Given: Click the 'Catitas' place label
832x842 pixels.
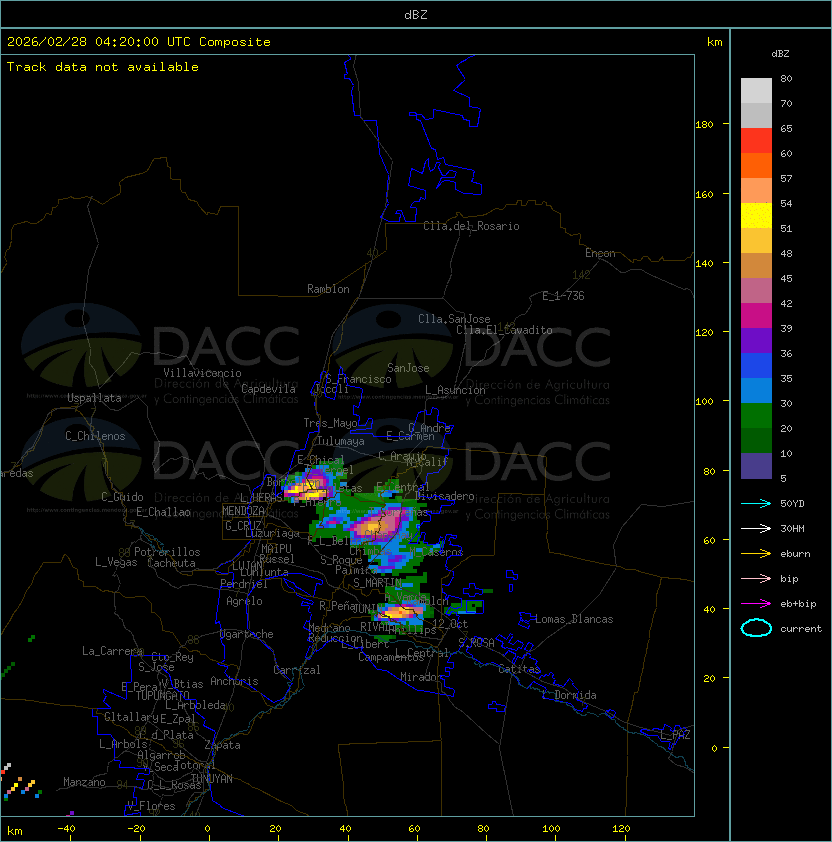Looking at the screenshot, I should (519, 669).
